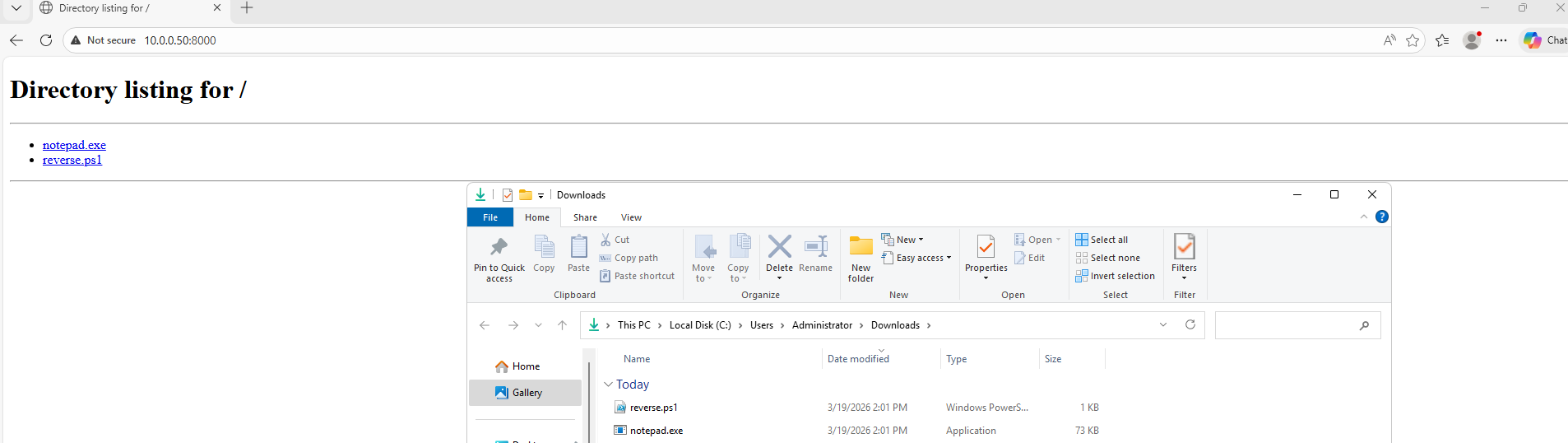
Task: Click the Rename icon in Organize group
Action: [x=815, y=247]
